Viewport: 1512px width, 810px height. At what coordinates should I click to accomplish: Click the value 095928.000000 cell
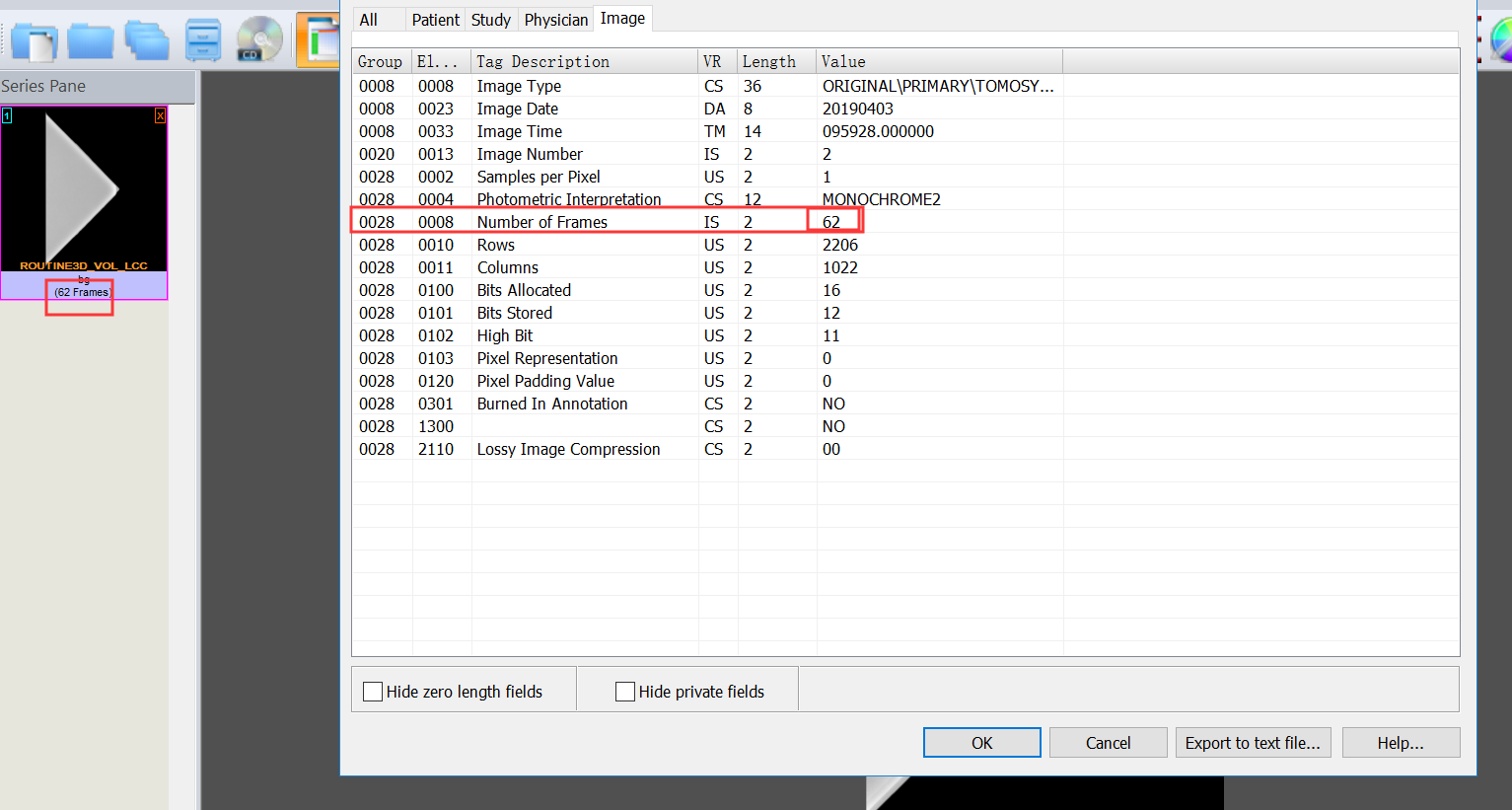tap(878, 131)
